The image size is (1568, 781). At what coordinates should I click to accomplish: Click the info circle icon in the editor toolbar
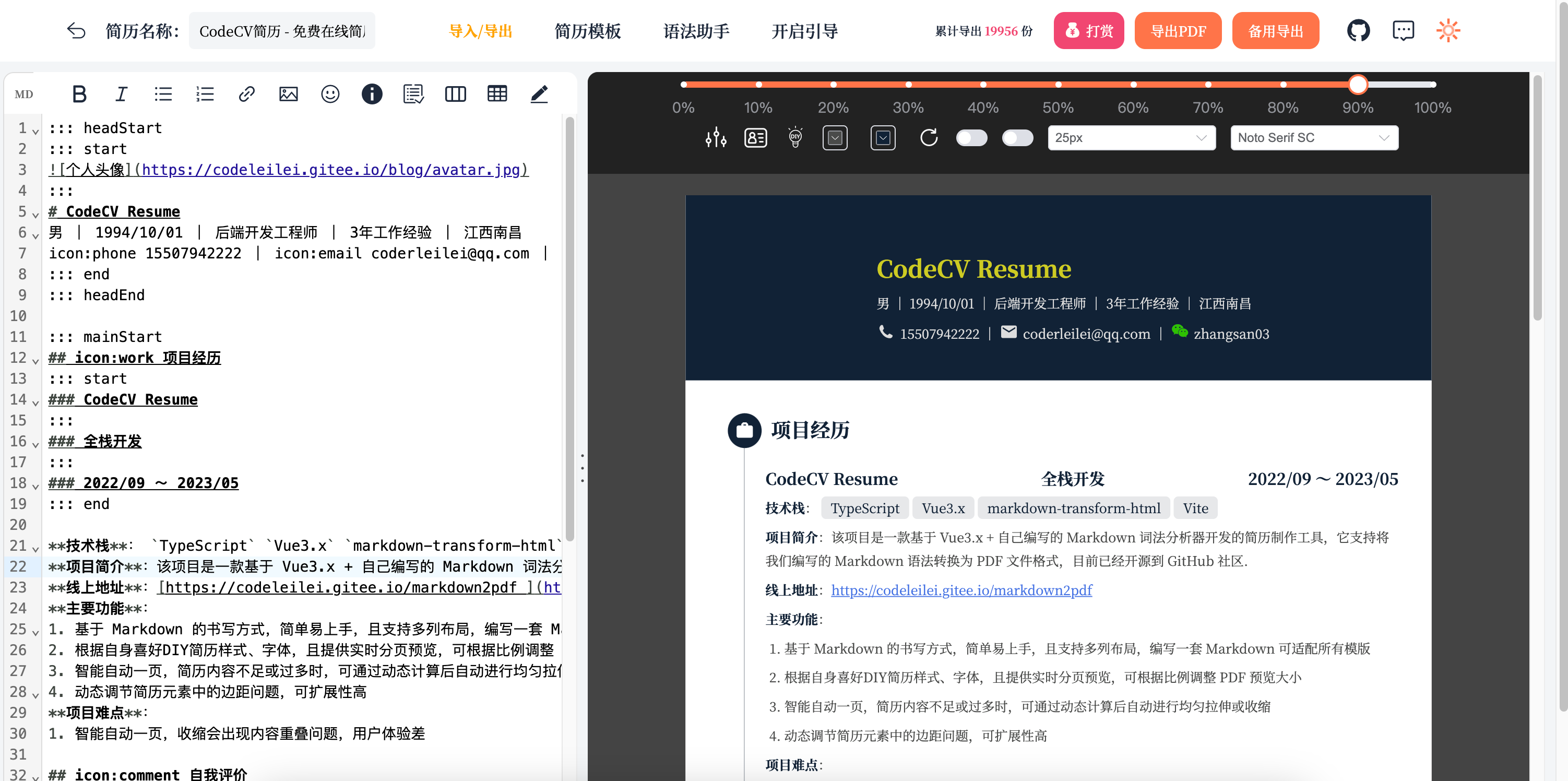[x=372, y=94]
